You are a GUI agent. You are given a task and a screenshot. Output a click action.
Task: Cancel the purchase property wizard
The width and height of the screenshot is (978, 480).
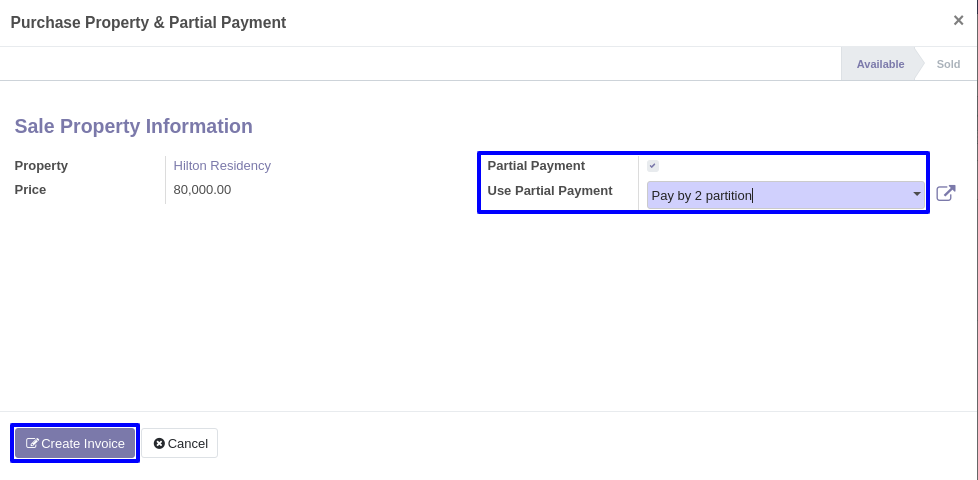pos(180,443)
